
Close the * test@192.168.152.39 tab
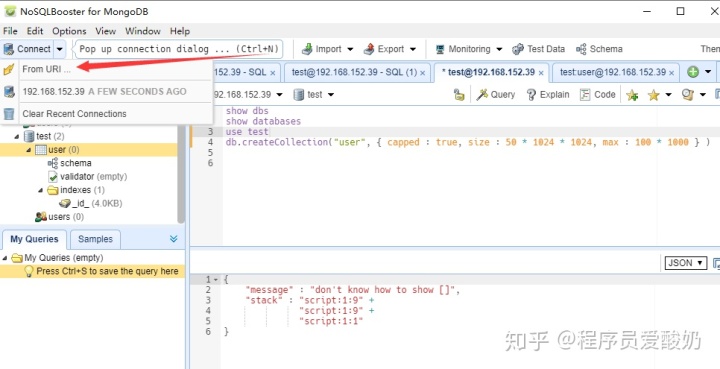tap(541, 73)
